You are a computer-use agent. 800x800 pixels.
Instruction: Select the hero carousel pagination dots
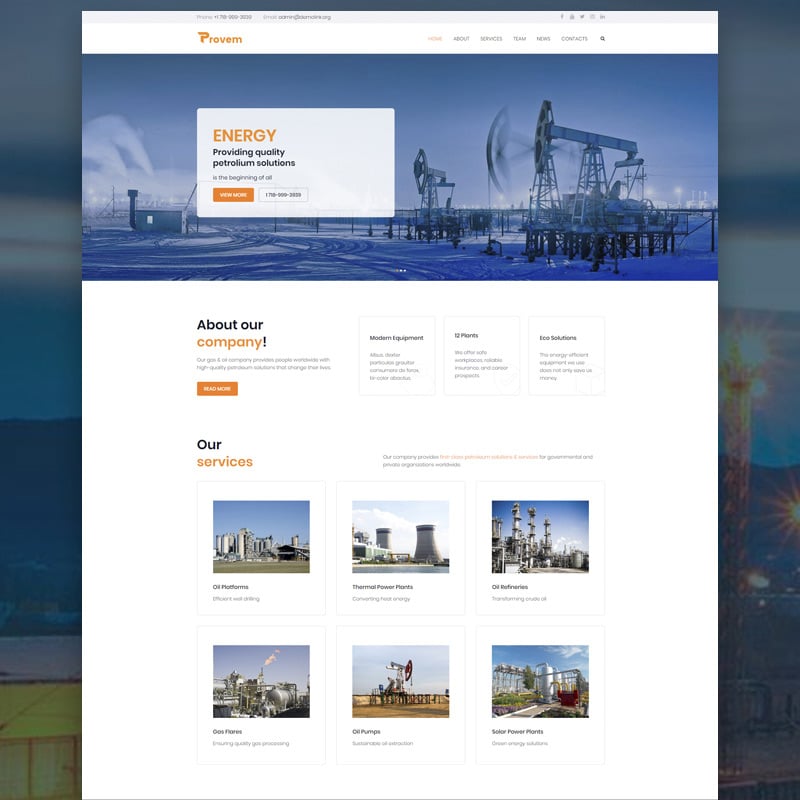coord(400,271)
